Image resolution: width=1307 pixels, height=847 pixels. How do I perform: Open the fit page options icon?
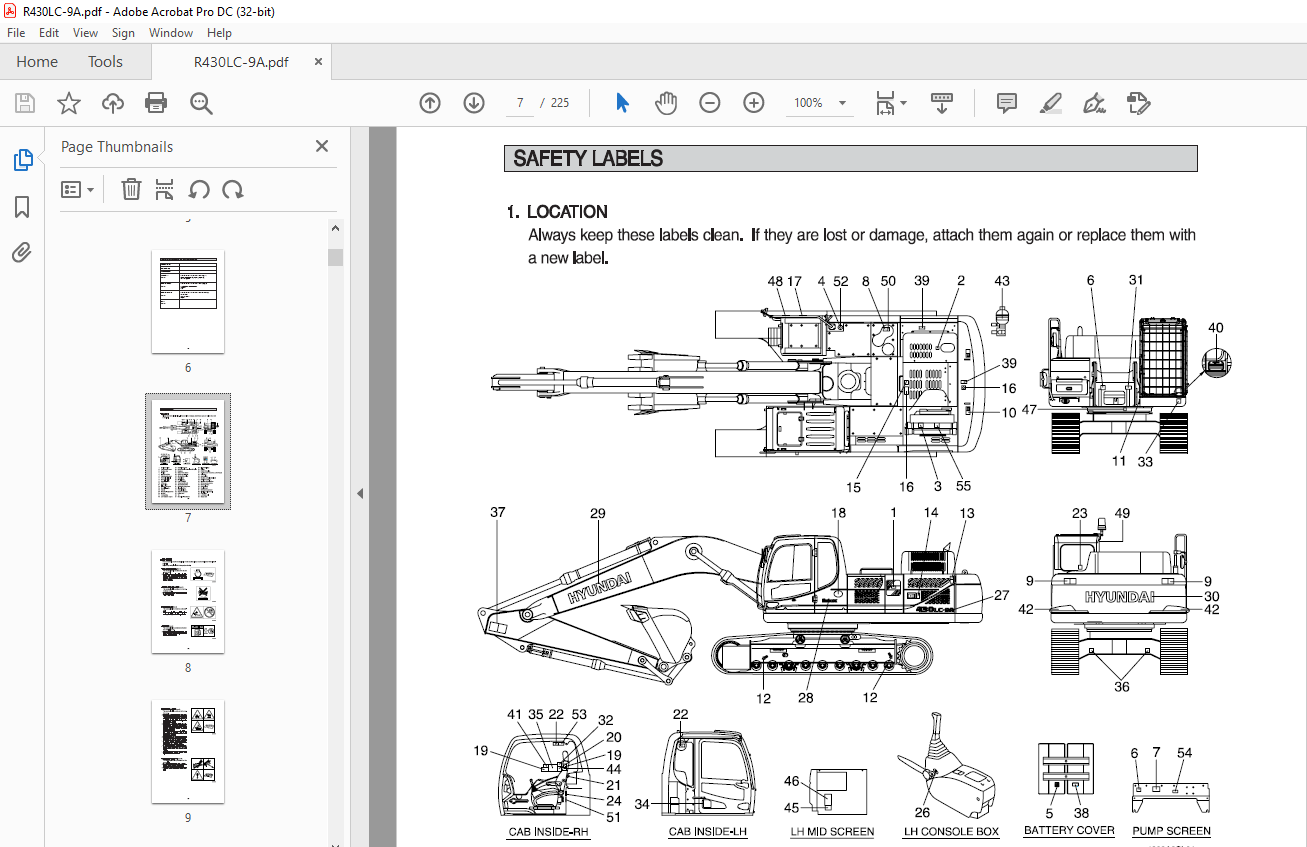890,103
